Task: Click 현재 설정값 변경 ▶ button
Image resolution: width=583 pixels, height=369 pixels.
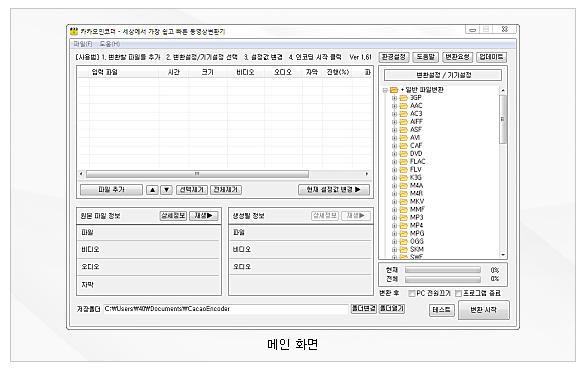Action: (x=334, y=190)
